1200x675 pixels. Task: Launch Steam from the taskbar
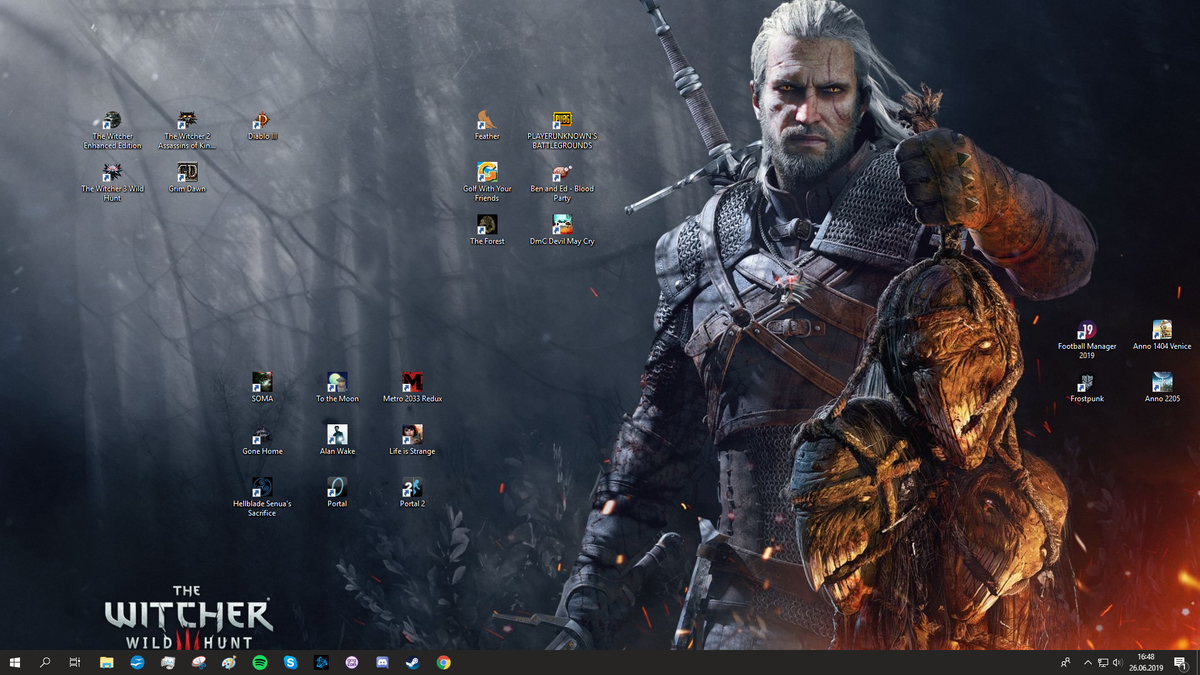[413, 662]
